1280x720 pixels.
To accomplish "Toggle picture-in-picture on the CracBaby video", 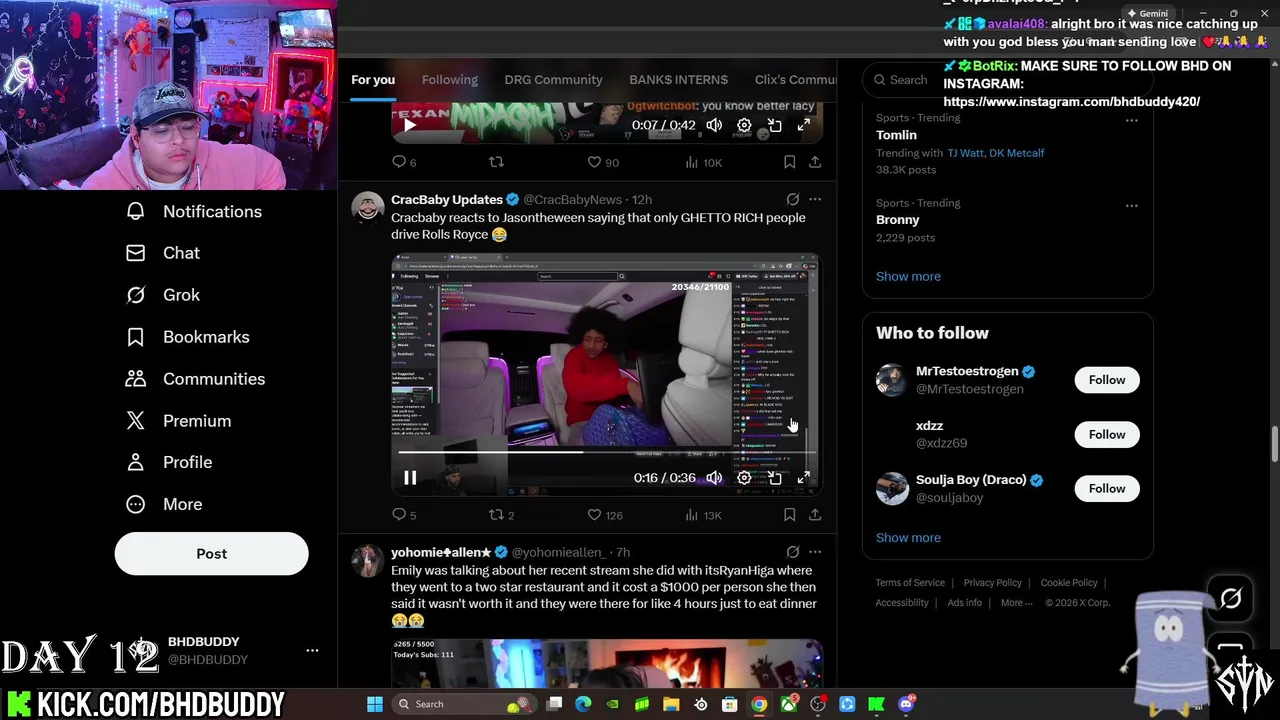I will coord(774,478).
